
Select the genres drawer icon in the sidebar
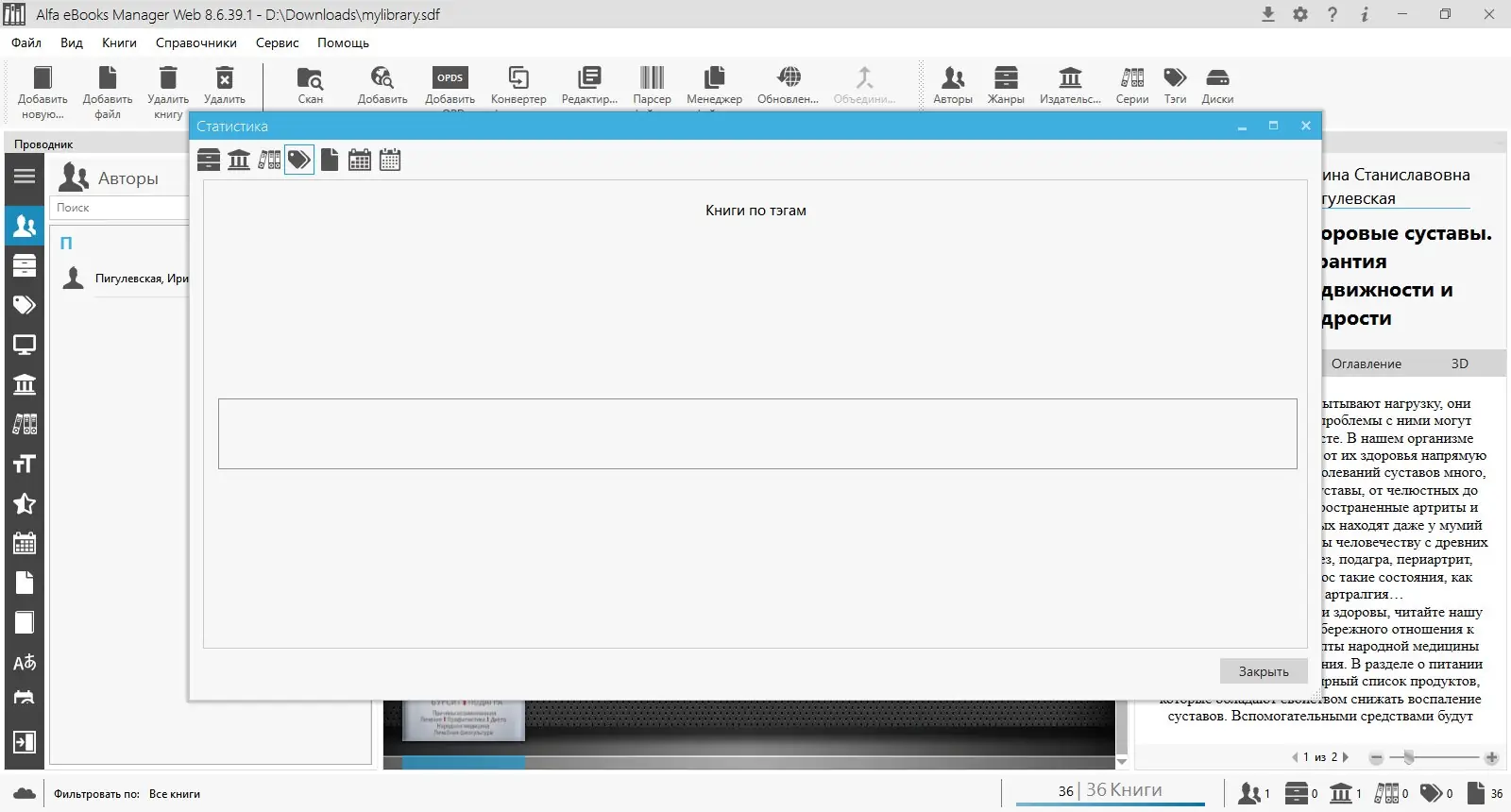tap(25, 265)
